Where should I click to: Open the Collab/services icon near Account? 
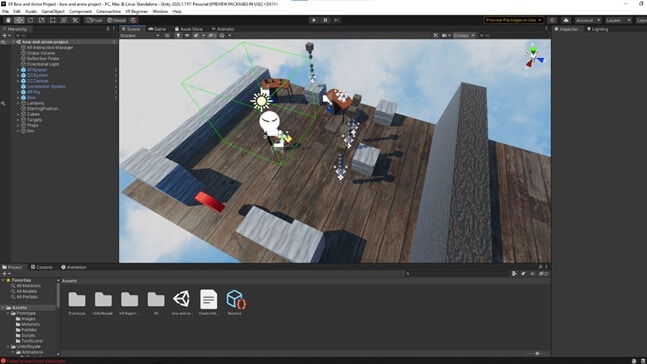click(553, 20)
